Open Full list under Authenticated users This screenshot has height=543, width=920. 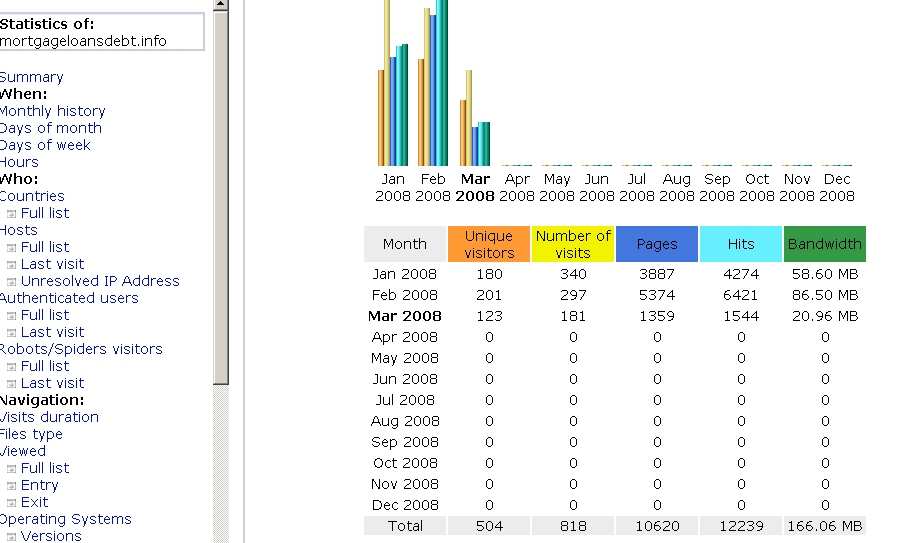[45, 315]
